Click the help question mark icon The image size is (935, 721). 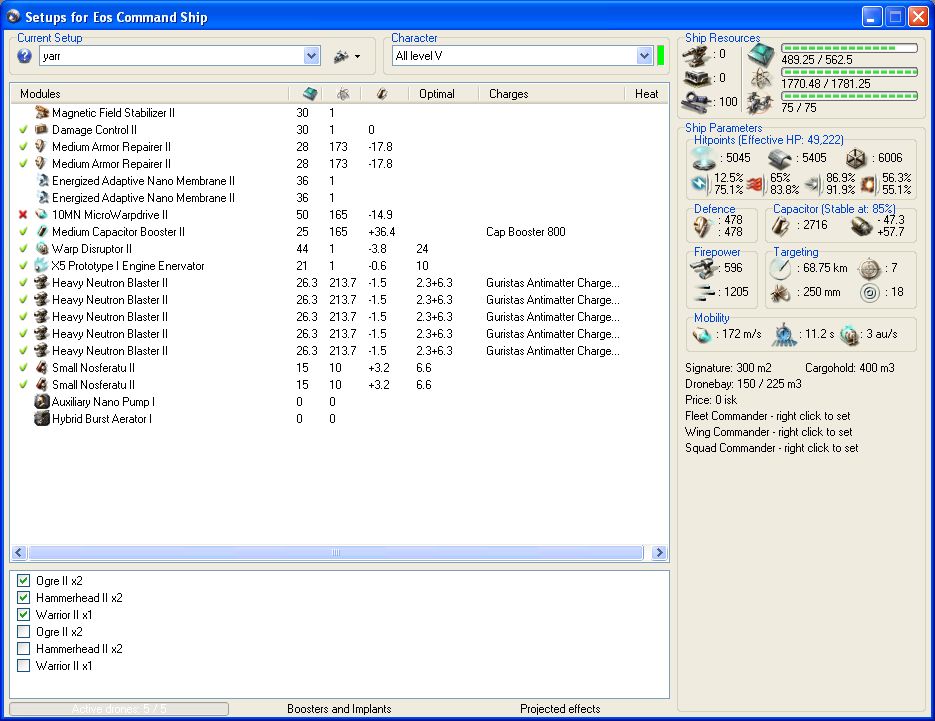(x=25, y=56)
